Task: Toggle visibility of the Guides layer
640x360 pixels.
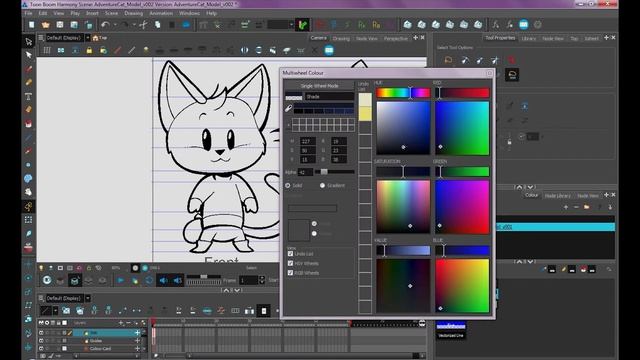Action: coord(41,340)
